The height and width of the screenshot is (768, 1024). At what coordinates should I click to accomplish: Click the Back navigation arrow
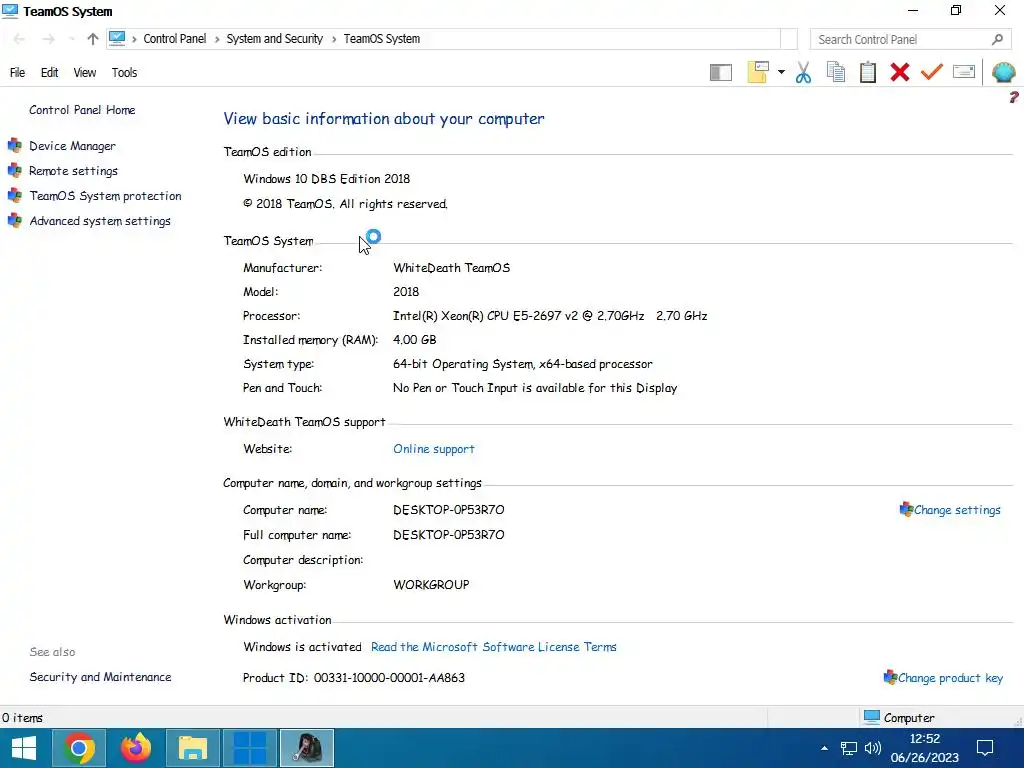tap(19, 39)
